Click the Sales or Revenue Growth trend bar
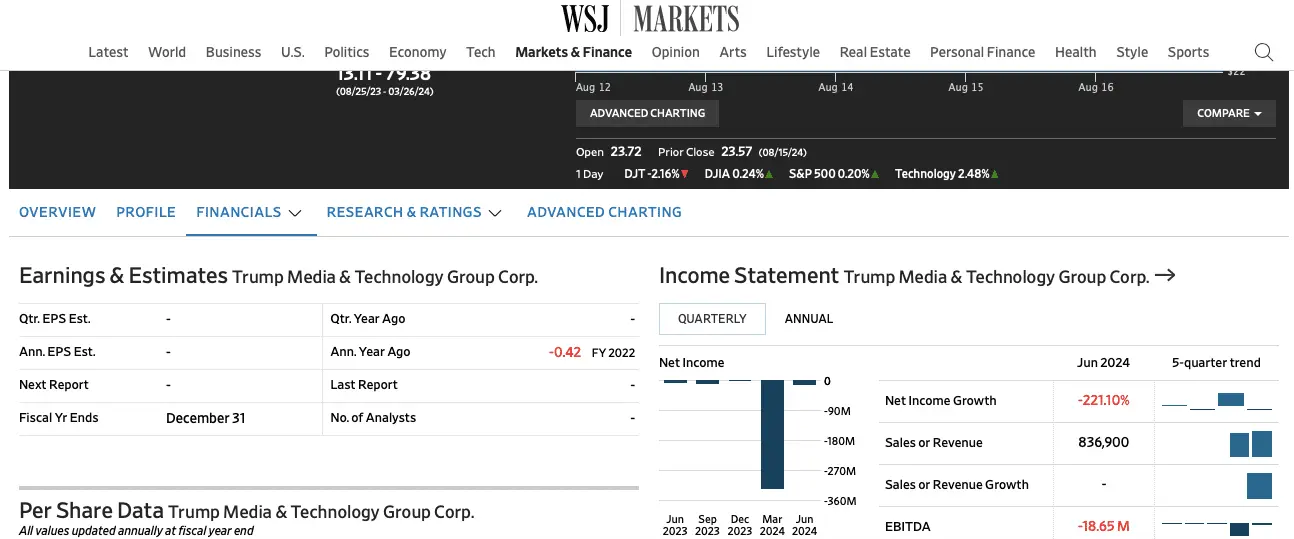Screen dimensions: 1294x539 point(1258,485)
